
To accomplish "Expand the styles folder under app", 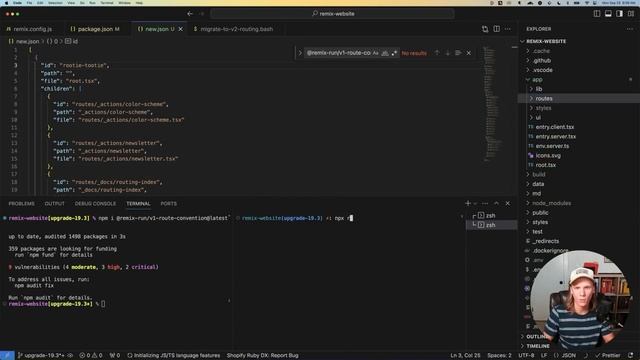I will [543, 108].
